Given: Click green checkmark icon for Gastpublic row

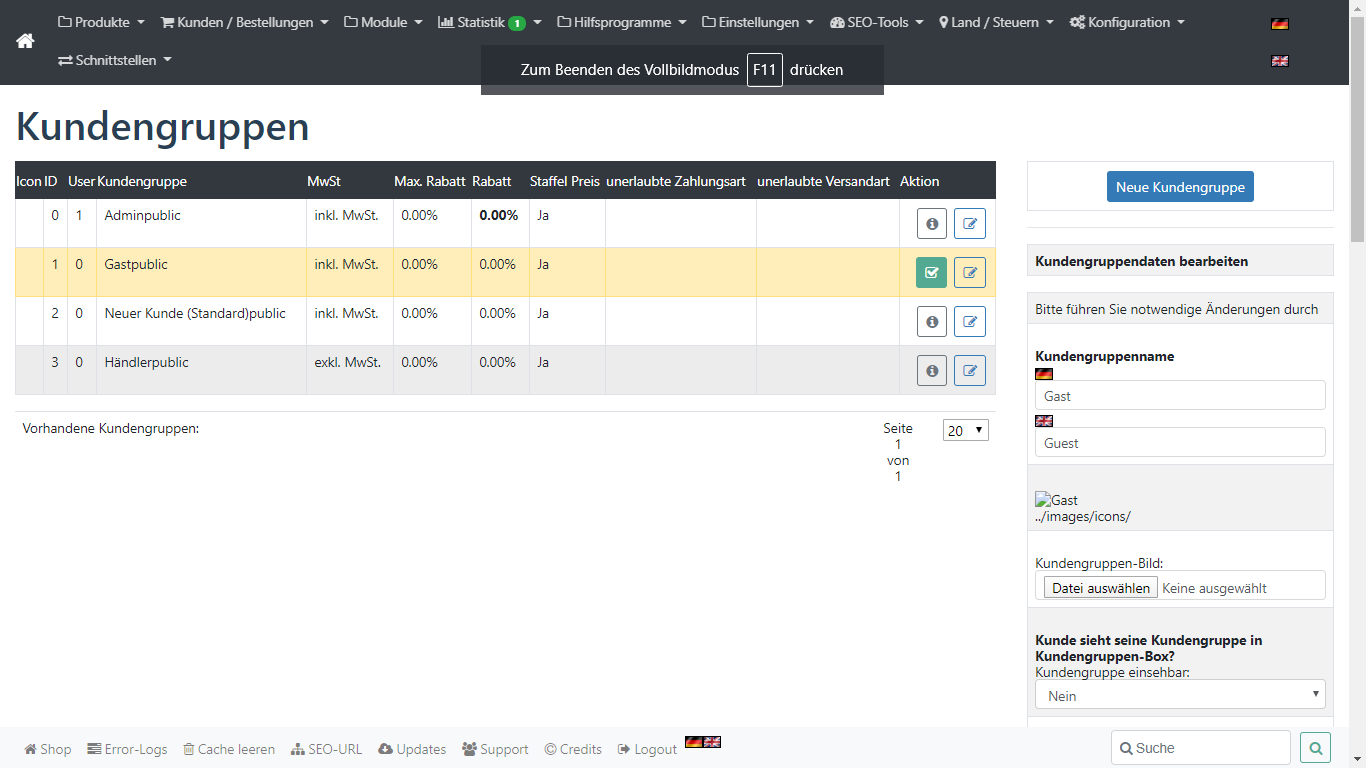Looking at the screenshot, I should tap(931, 272).
